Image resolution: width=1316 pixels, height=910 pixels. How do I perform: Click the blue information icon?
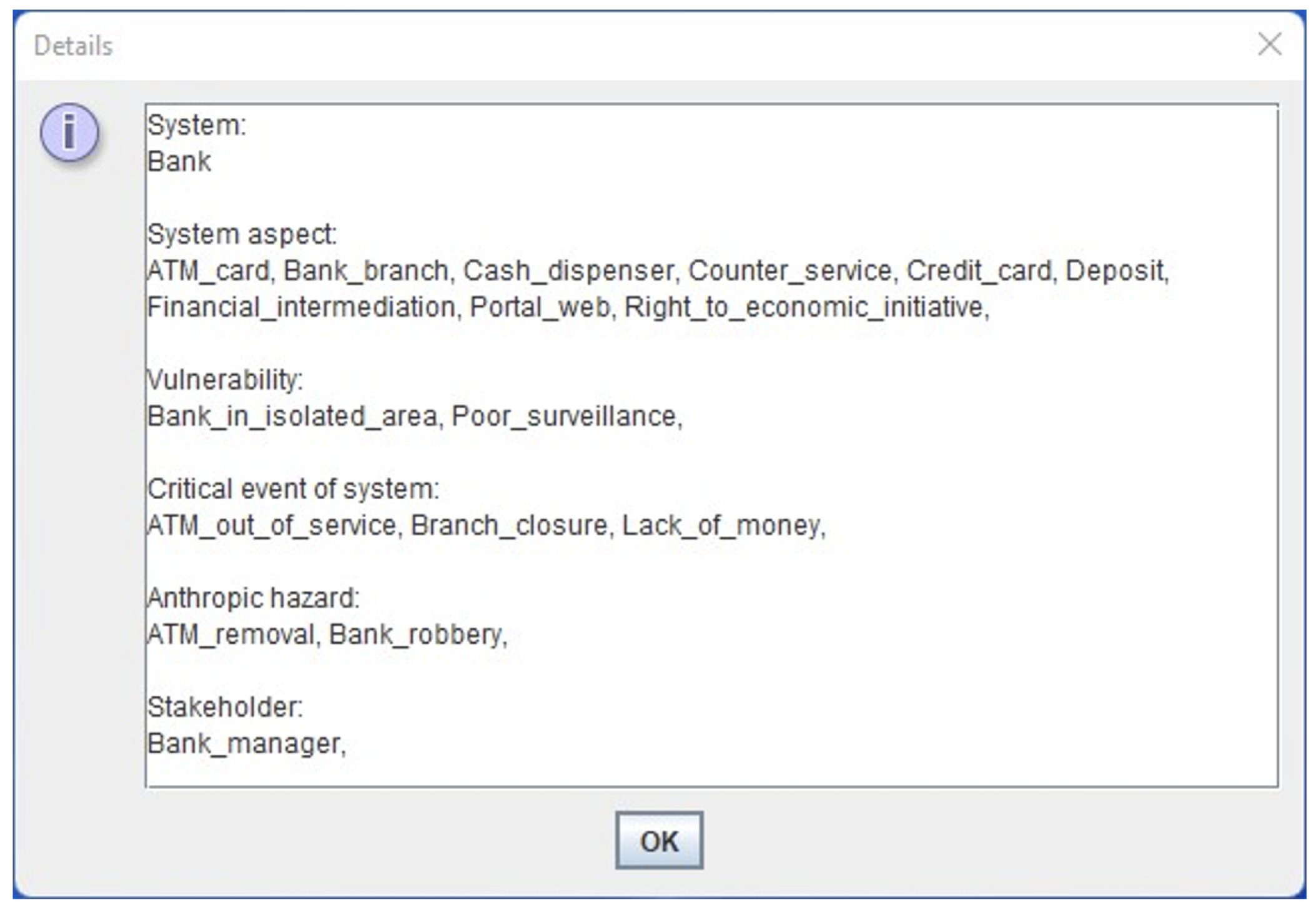coord(69,132)
